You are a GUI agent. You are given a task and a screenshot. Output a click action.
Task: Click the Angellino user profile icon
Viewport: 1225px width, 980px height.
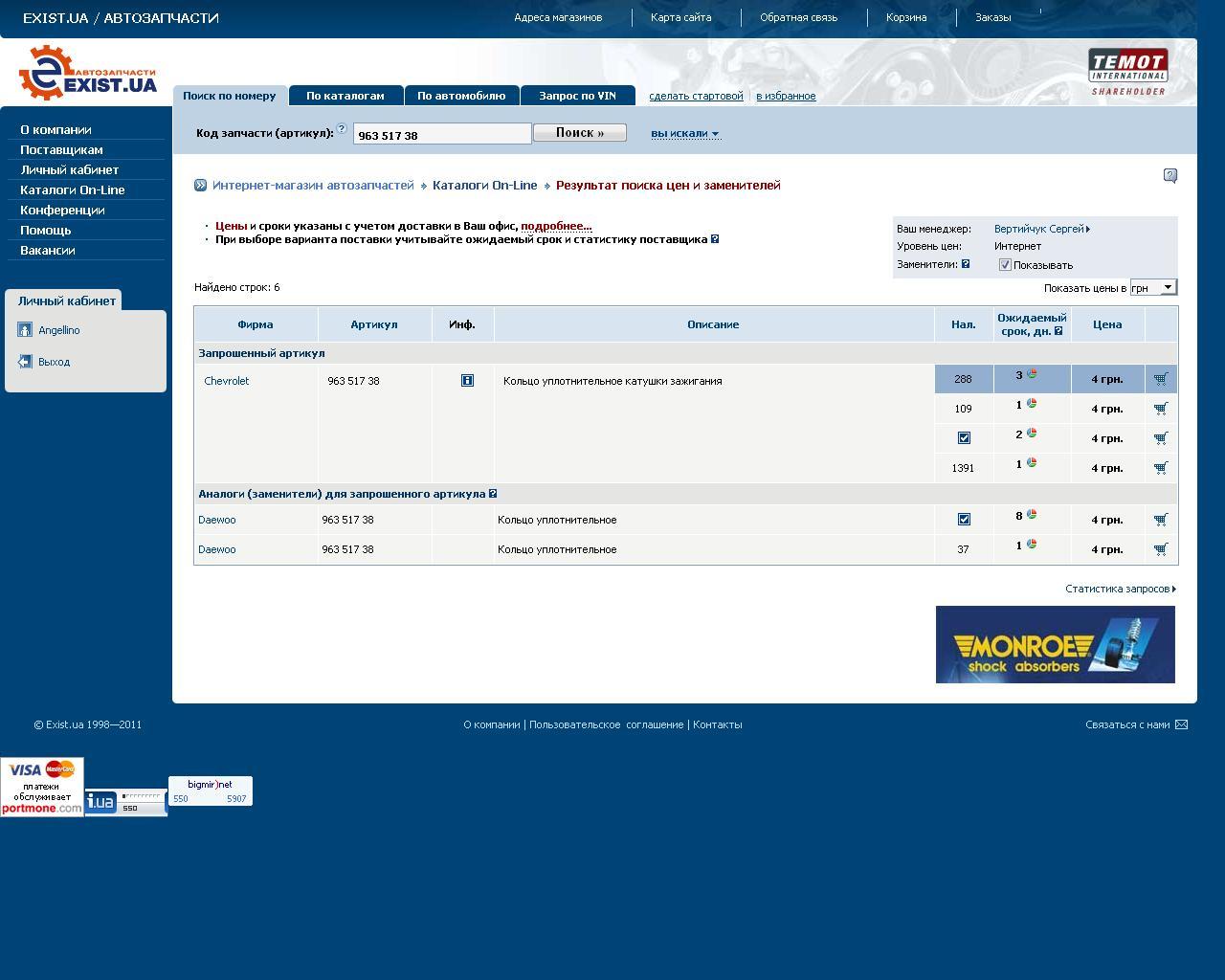[x=25, y=330]
